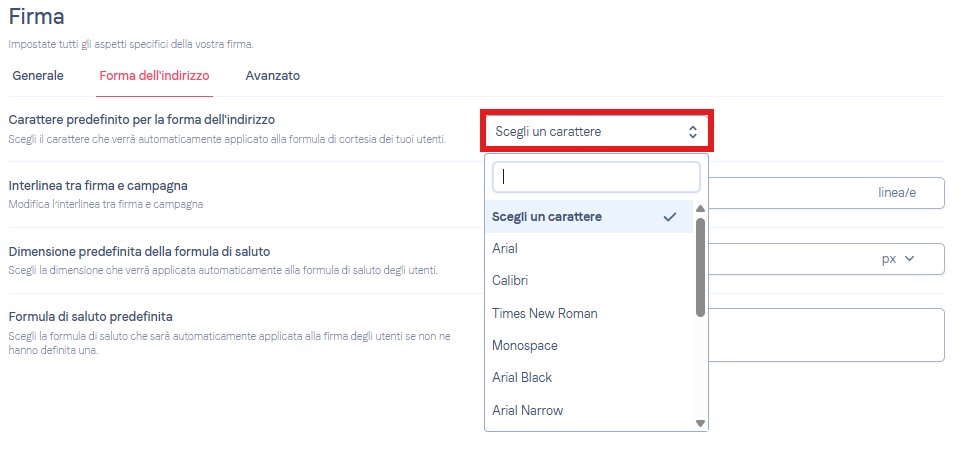The height and width of the screenshot is (451, 963).
Task: Click the font list scroll-down arrow
Action: pyautogui.click(x=700, y=423)
